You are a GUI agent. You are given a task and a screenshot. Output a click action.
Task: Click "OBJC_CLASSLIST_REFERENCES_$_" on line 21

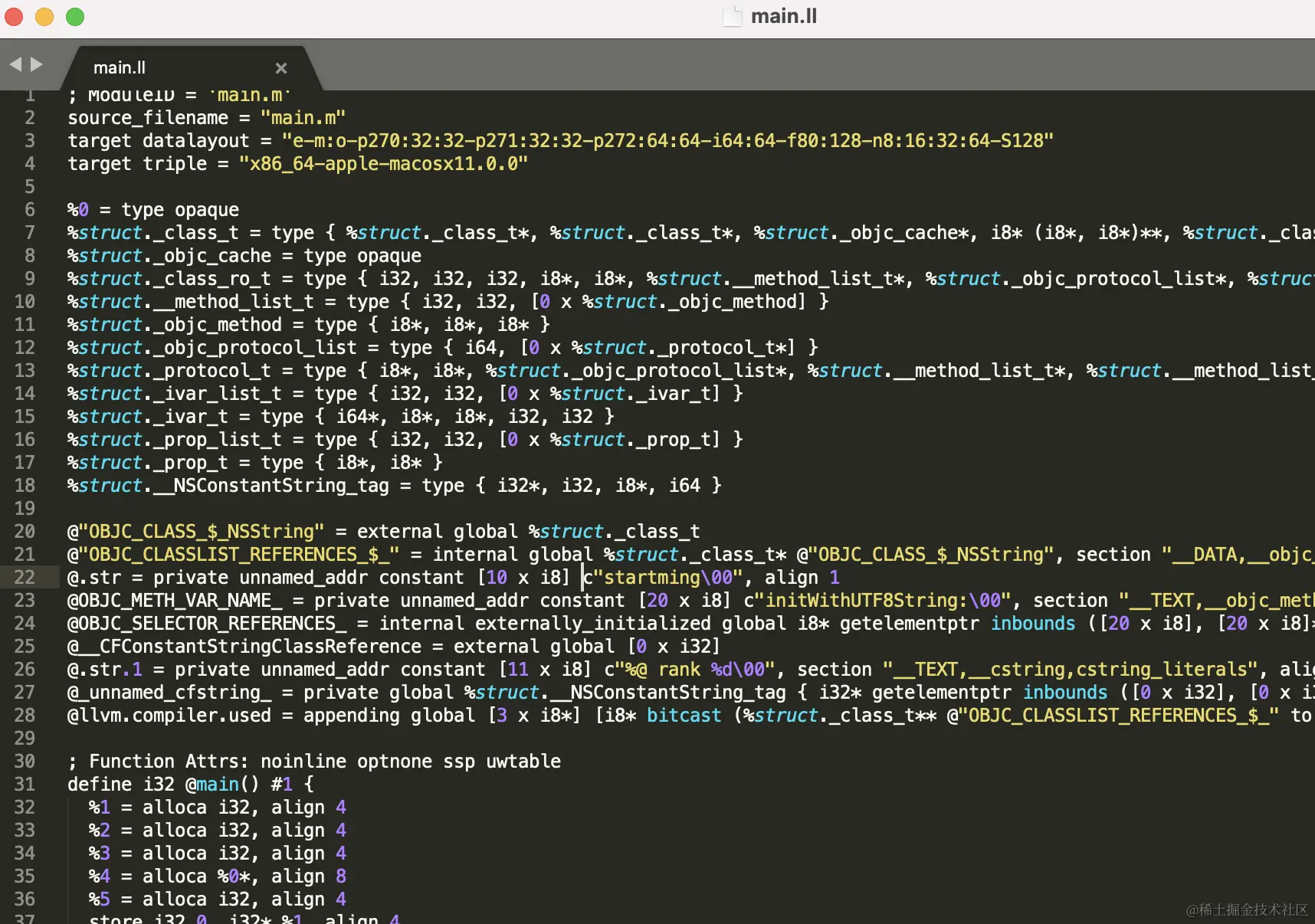tap(239, 555)
